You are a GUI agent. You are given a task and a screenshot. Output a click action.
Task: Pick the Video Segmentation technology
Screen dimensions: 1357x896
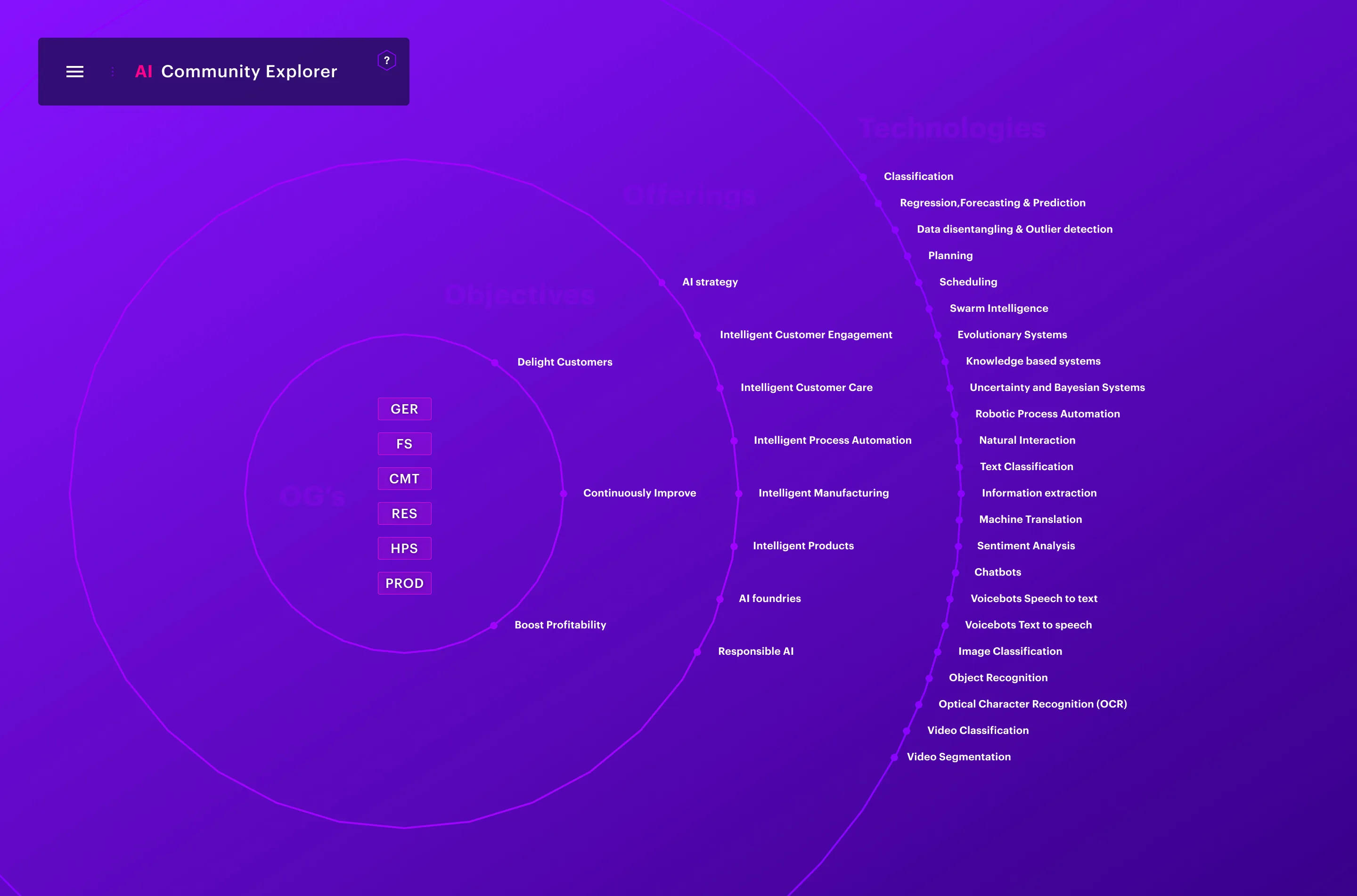tap(958, 757)
